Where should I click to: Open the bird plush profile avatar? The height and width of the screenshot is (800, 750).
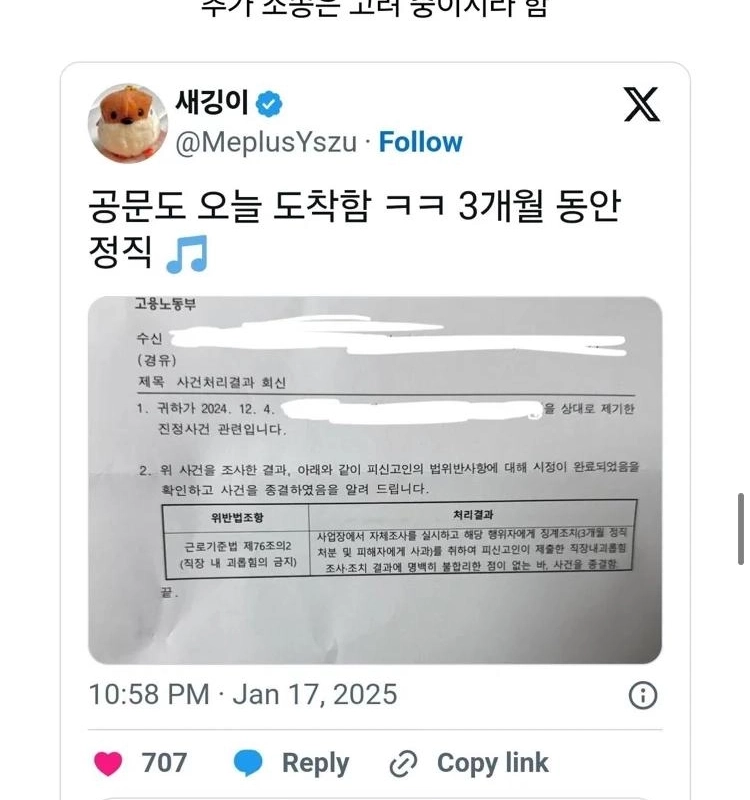[128, 123]
